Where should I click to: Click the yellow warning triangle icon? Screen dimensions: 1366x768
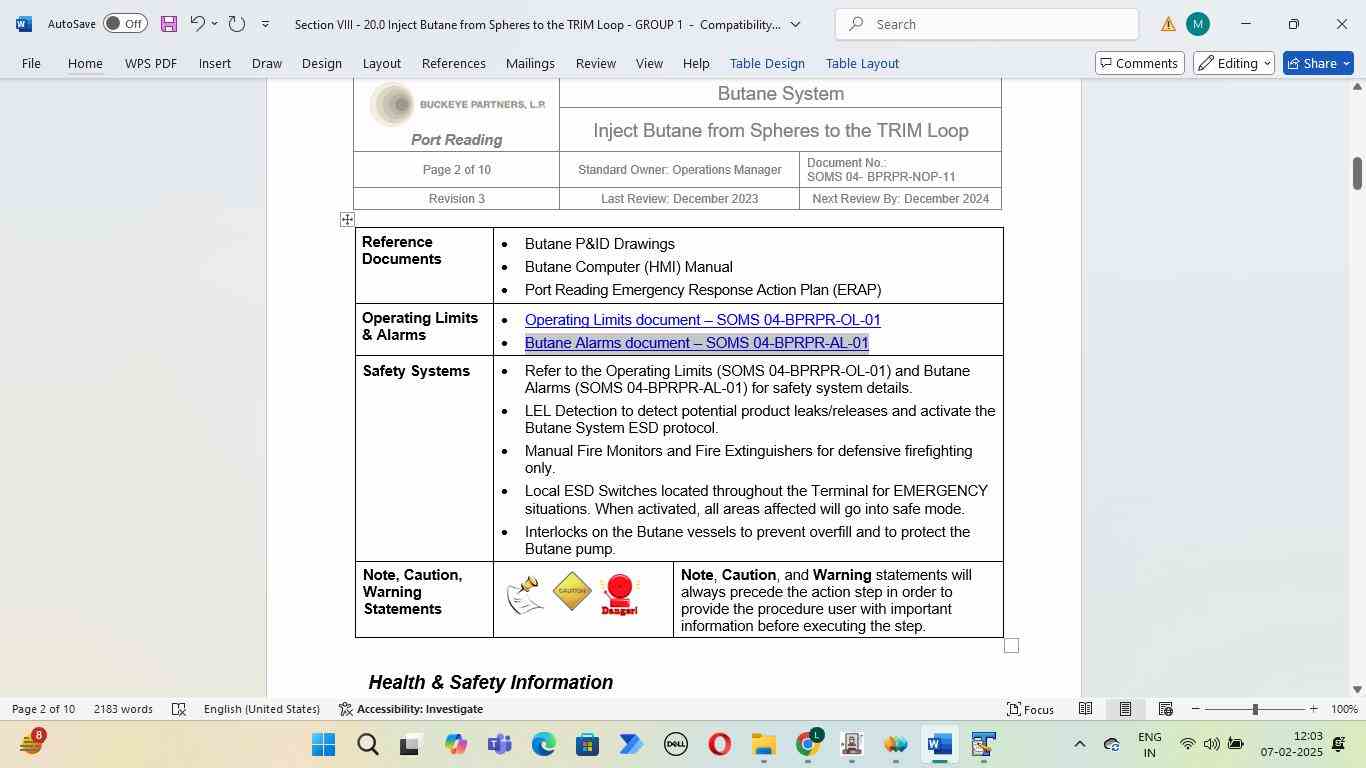click(1168, 24)
